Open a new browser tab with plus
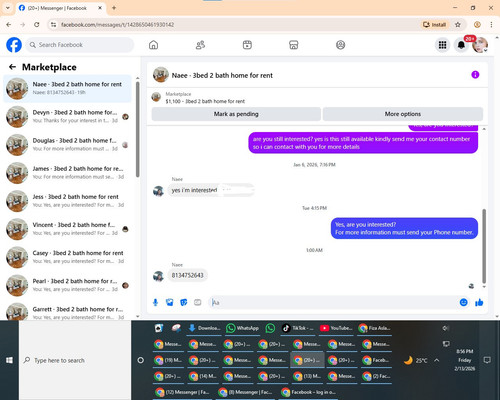 114,8
